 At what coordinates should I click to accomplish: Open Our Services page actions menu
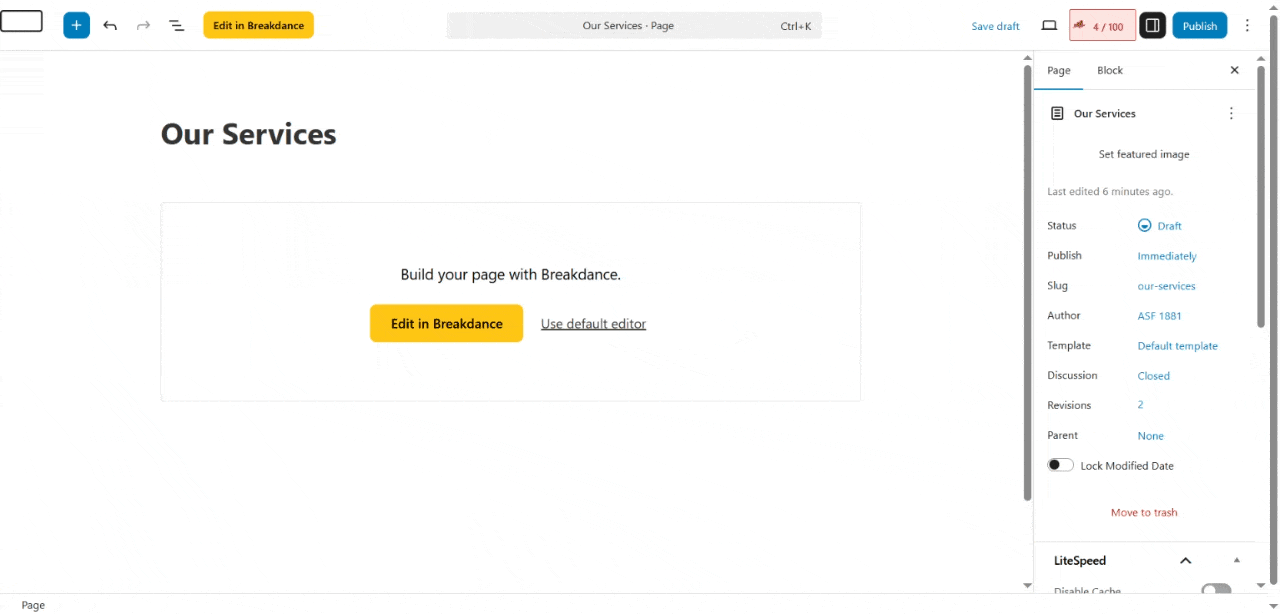click(1231, 113)
